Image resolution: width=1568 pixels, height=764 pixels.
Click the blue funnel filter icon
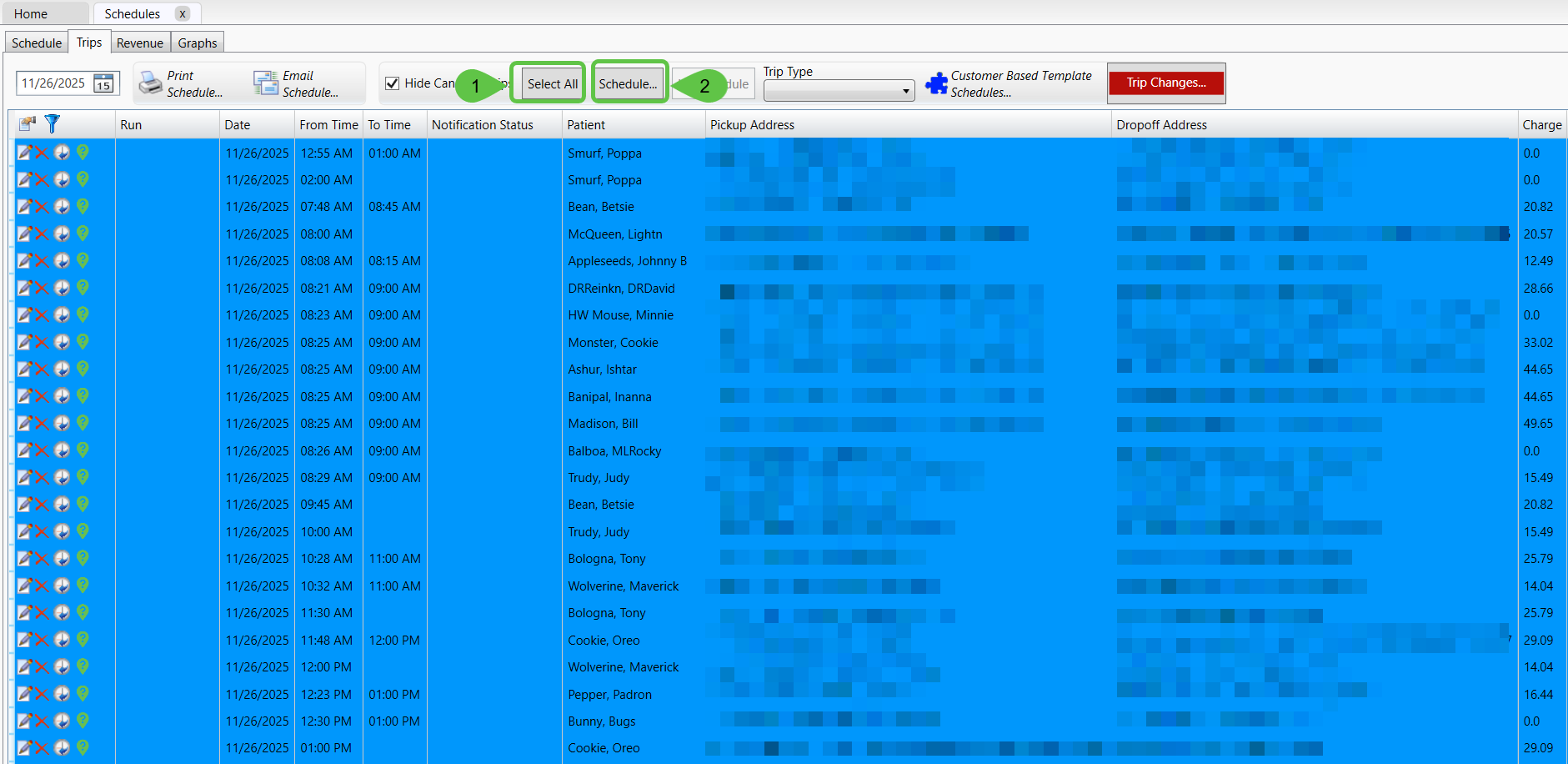pos(53,124)
